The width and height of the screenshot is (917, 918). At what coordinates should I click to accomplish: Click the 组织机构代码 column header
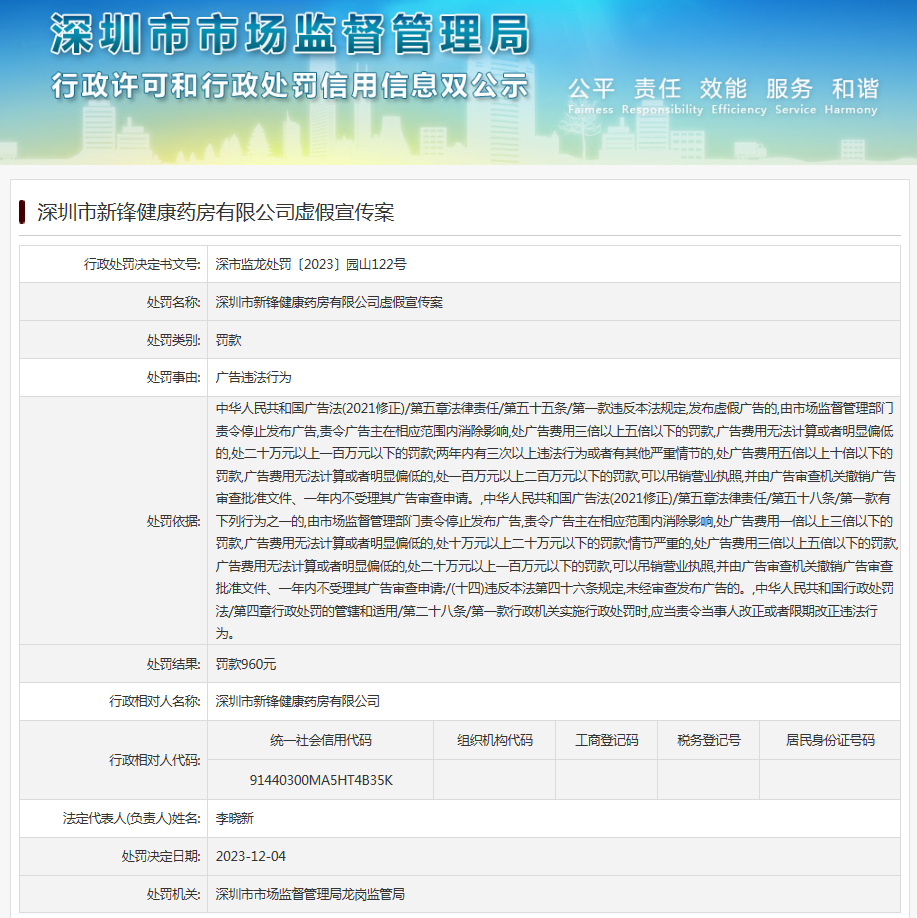click(x=494, y=740)
